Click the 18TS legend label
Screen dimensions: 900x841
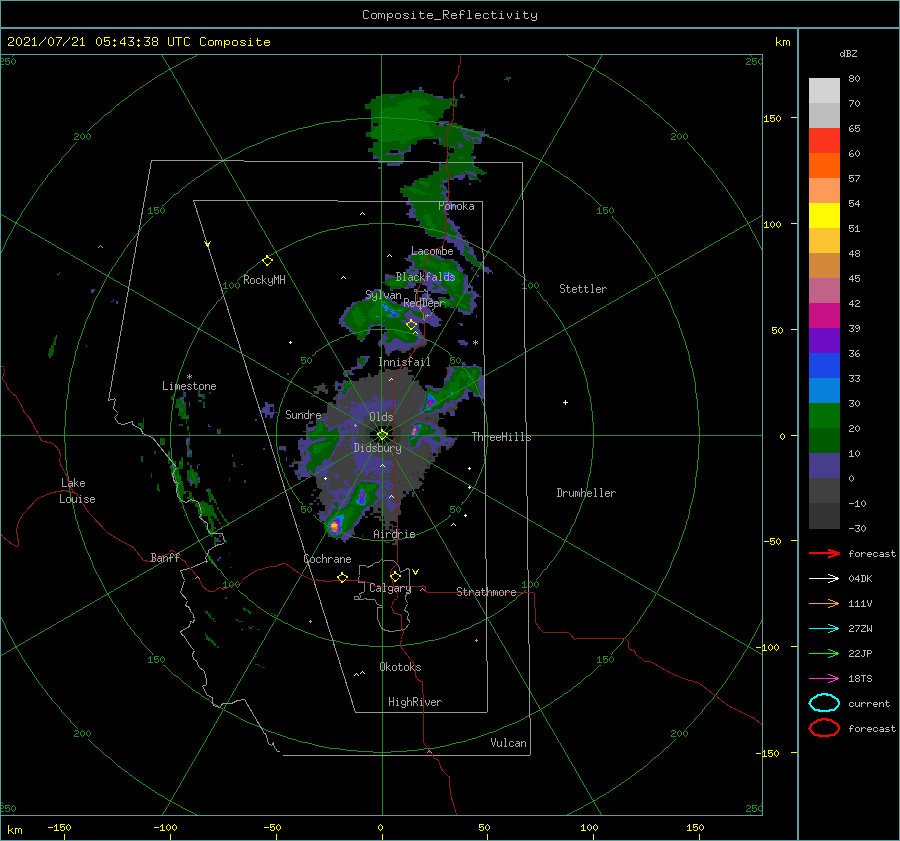pos(860,679)
